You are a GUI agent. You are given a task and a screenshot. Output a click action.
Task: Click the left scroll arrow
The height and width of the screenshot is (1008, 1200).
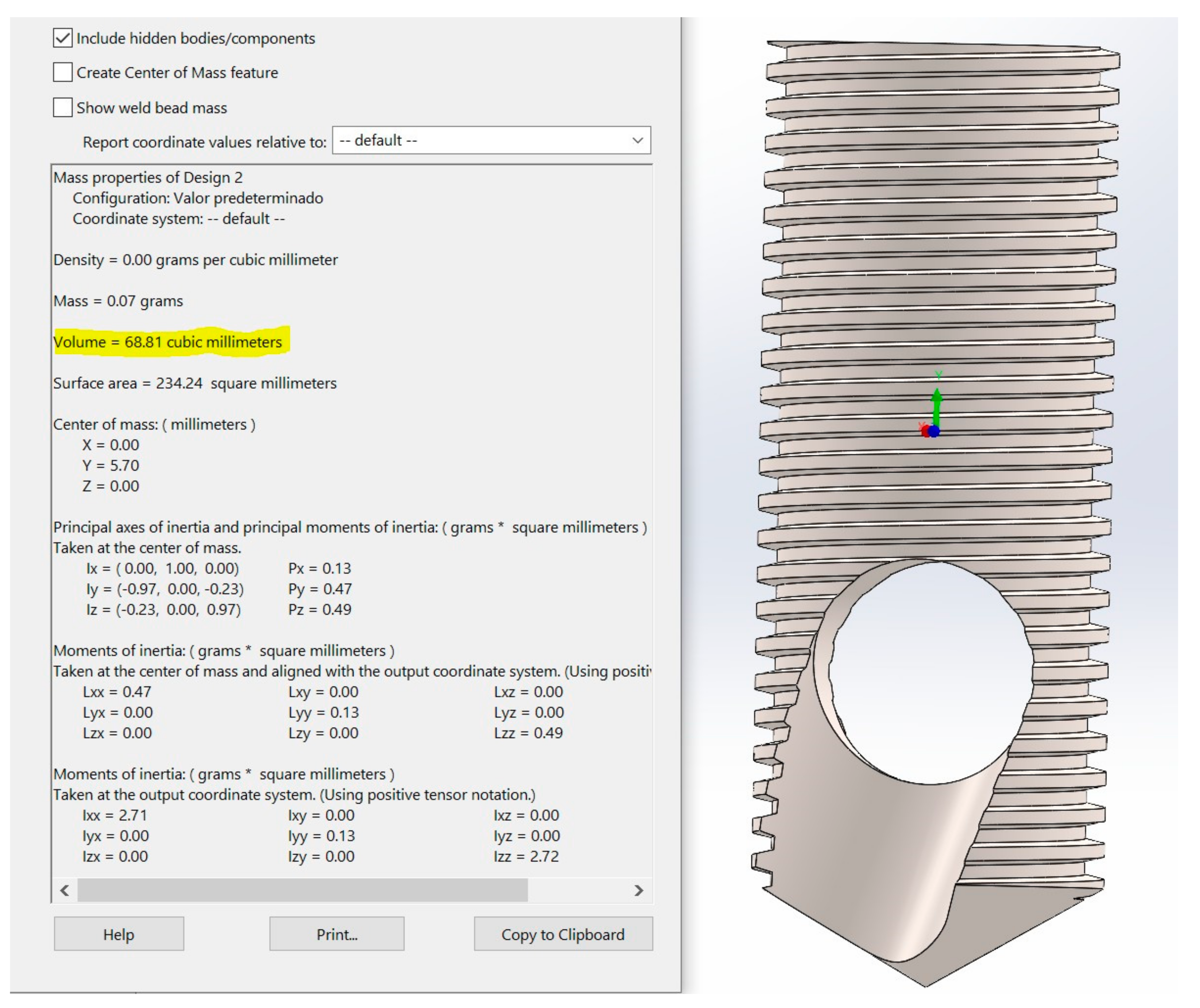65,890
